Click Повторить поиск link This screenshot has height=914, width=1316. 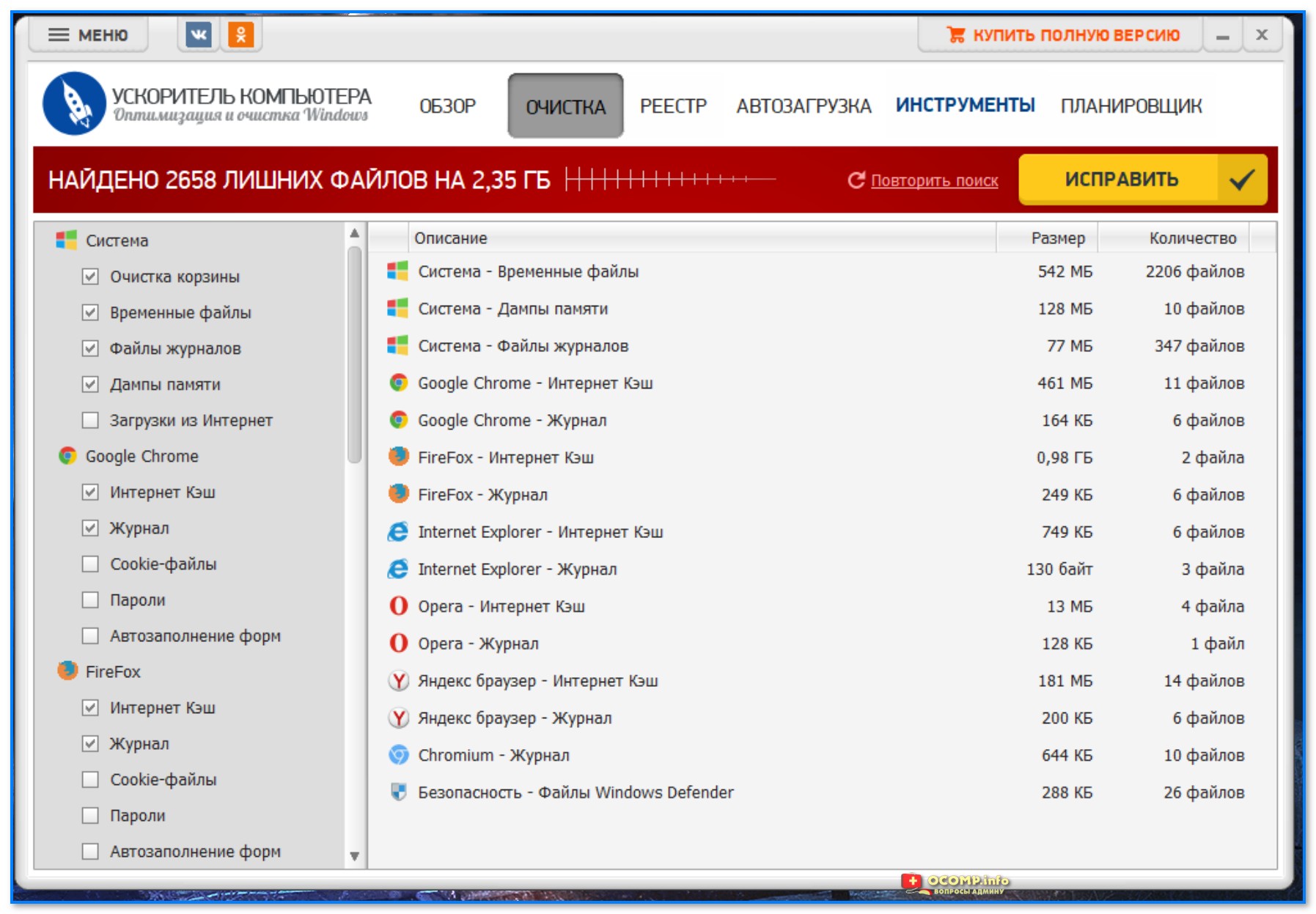point(934,180)
